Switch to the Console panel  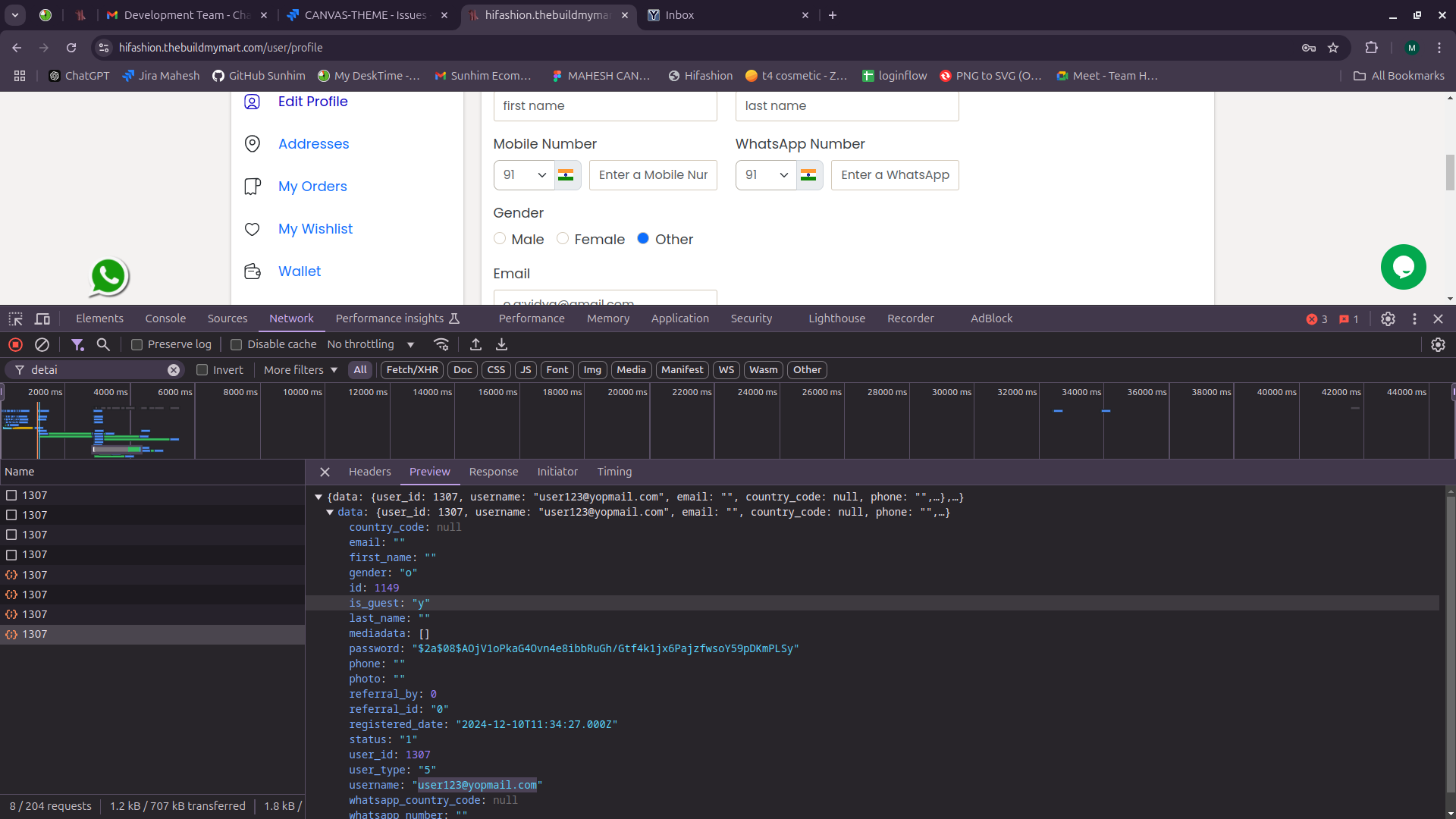(x=165, y=318)
